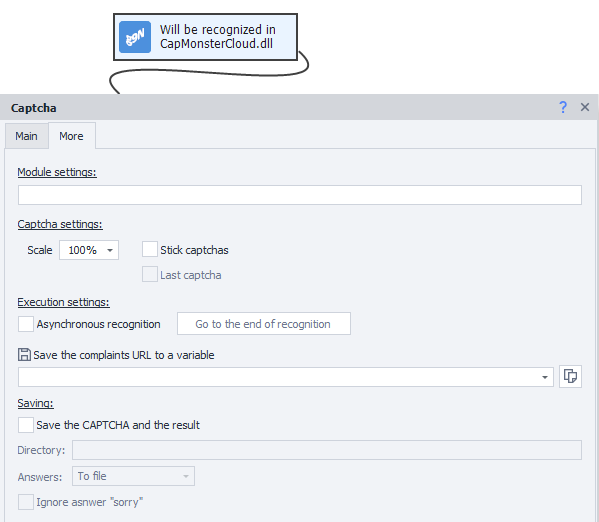Enable the Stick captchas checkbox

click(x=150, y=250)
